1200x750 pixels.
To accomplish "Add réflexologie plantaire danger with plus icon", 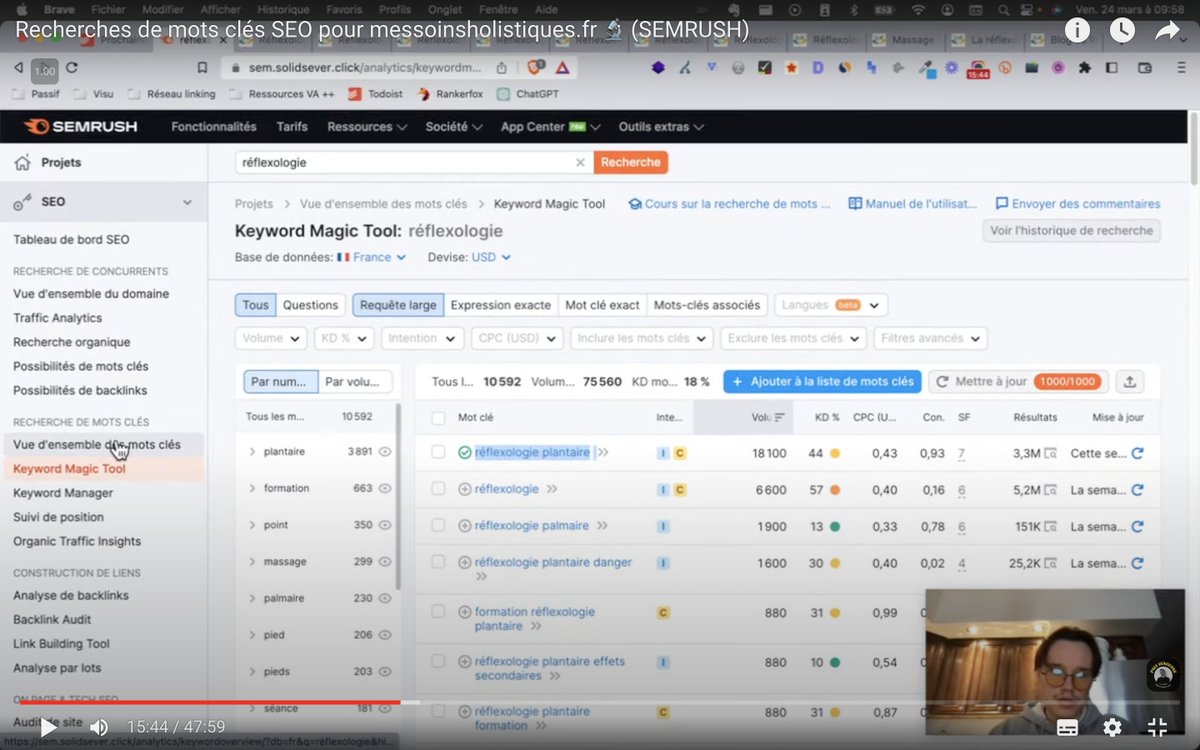I will coord(464,562).
